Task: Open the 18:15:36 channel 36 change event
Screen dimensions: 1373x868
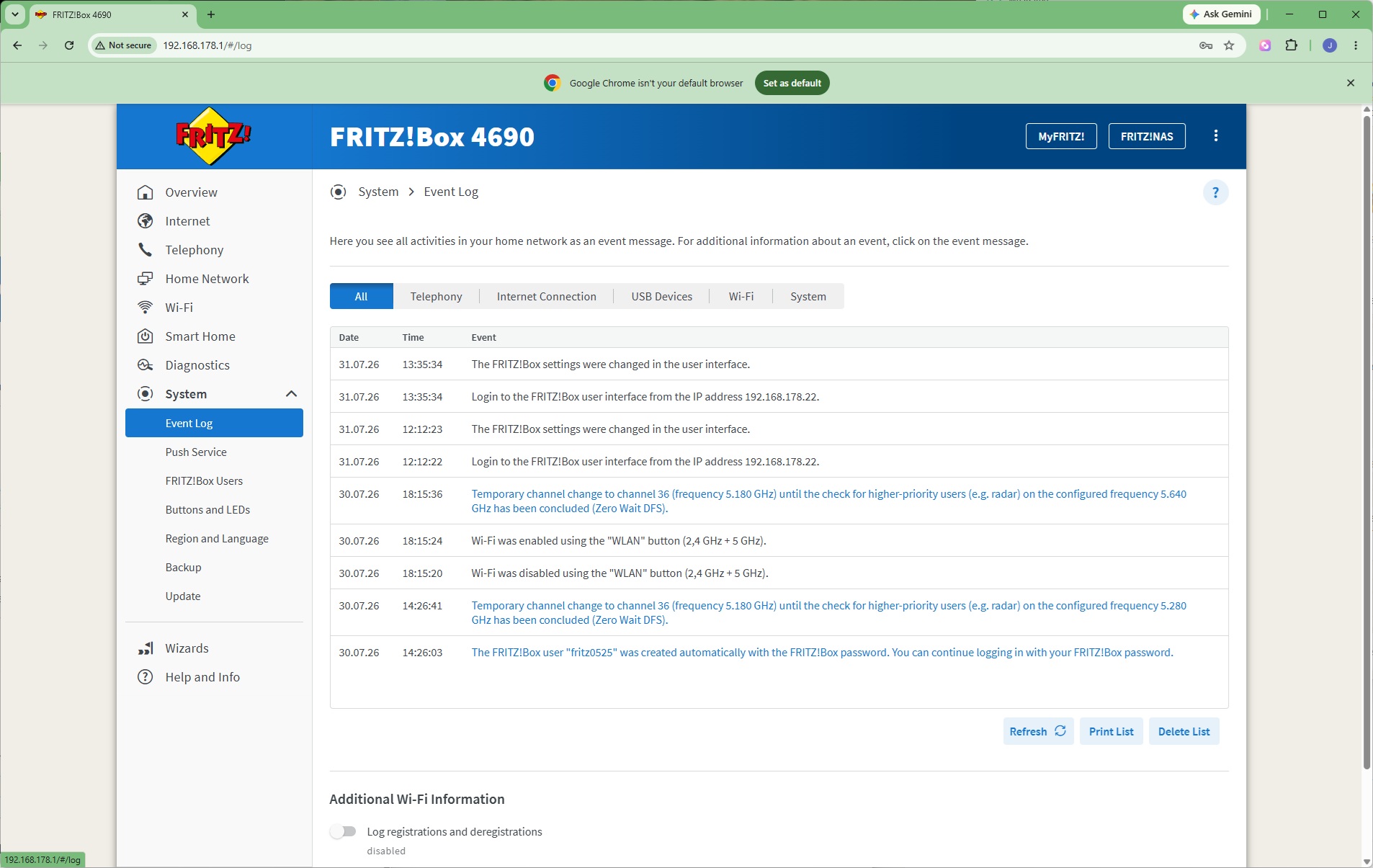Action: click(828, 501)
